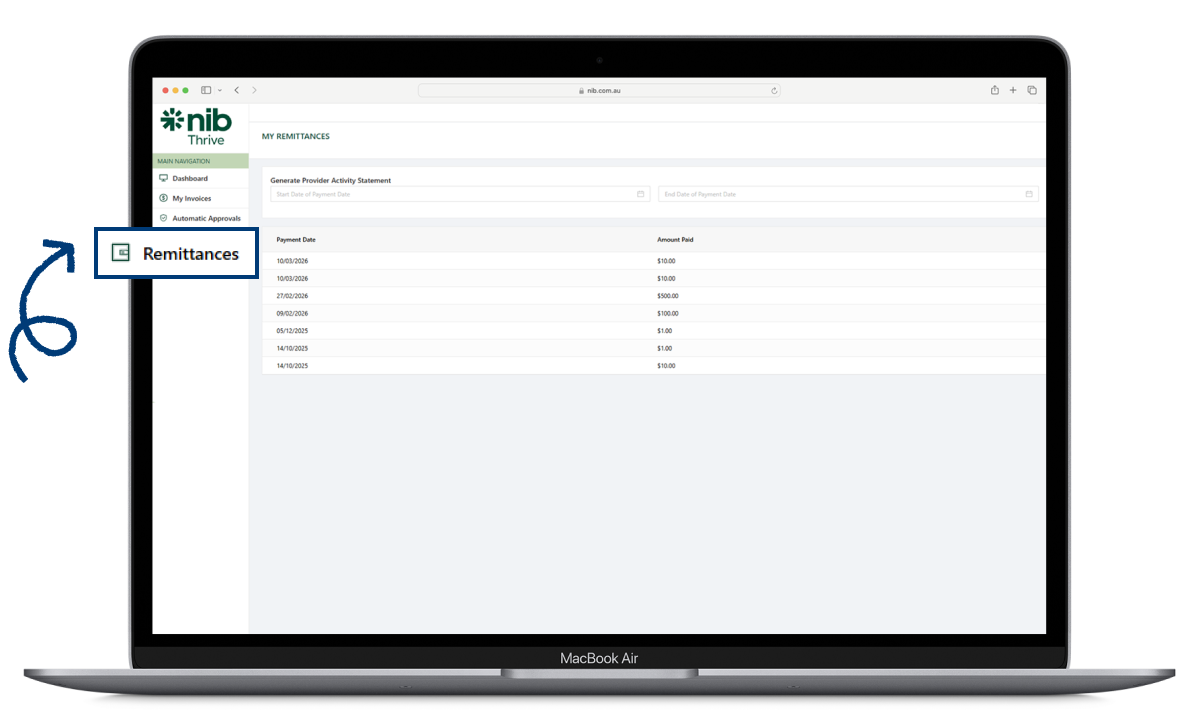Open the calendar icon in the Start Date field
The image size is (1200, 711).
(641, 194)
